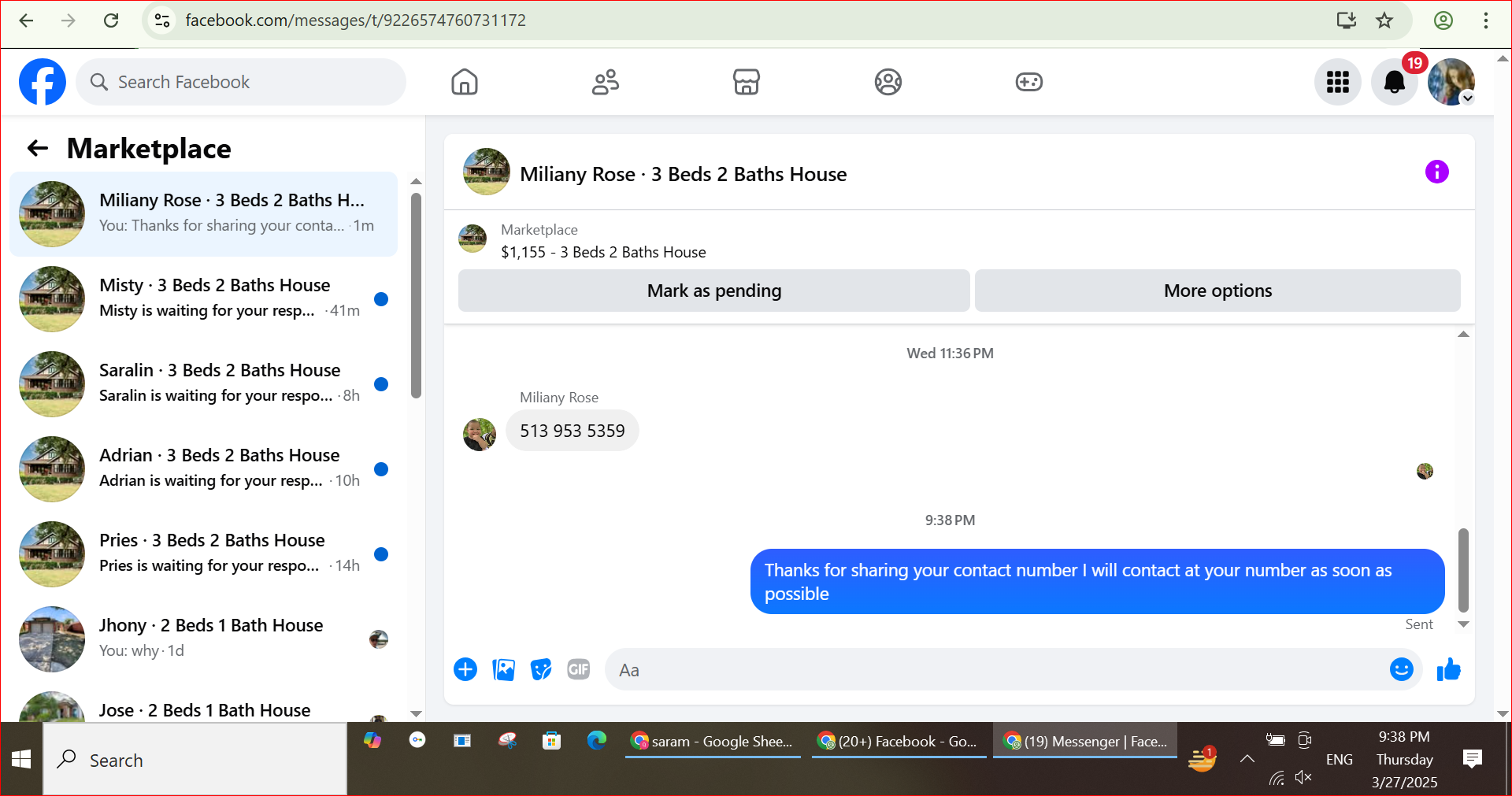
Task: Click chat scroll up arrow
Action: tap(1463, 335)
